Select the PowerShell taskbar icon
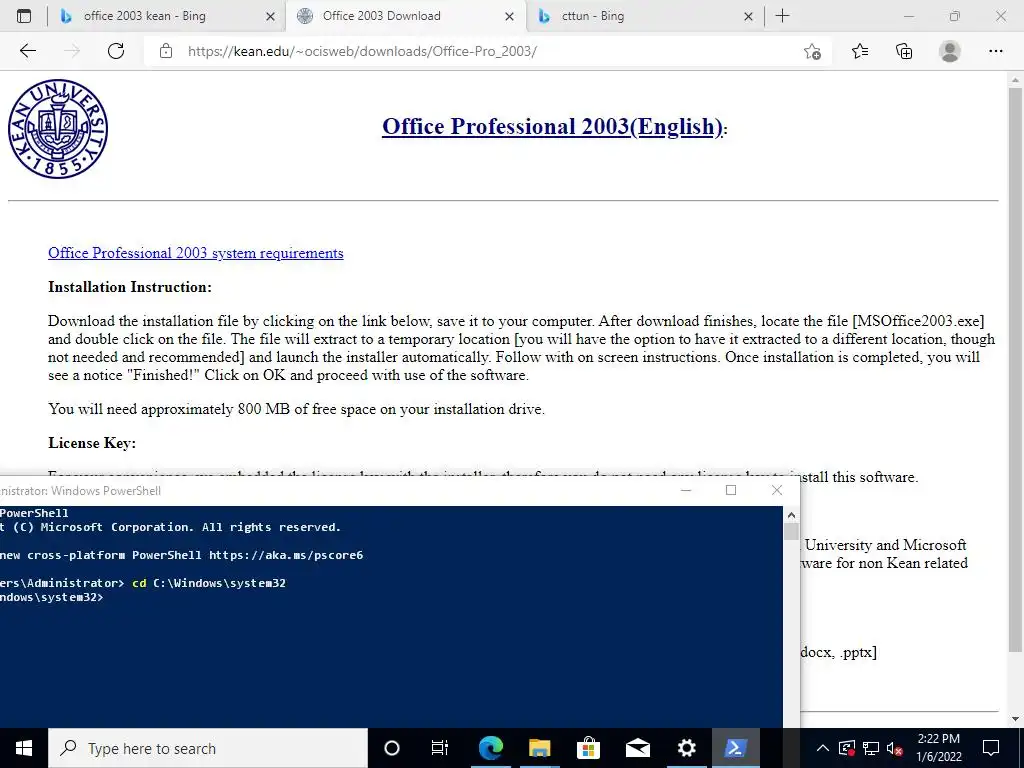The height and width of the screenshot is (768, 1024). pos(735,748)
